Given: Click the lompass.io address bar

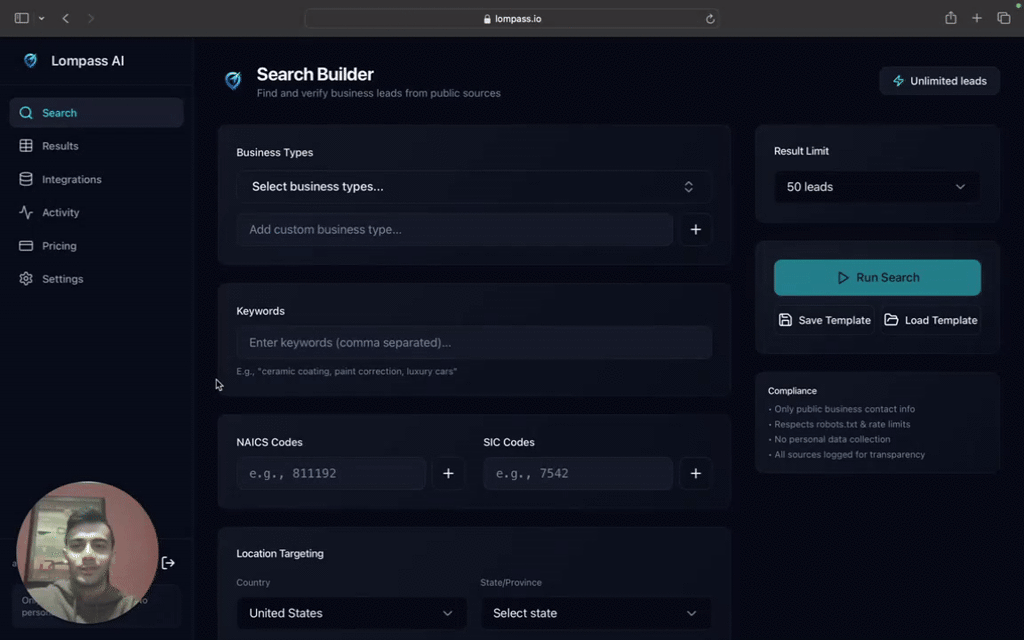Looking at the screenshot, I should (x=512, y=19).
